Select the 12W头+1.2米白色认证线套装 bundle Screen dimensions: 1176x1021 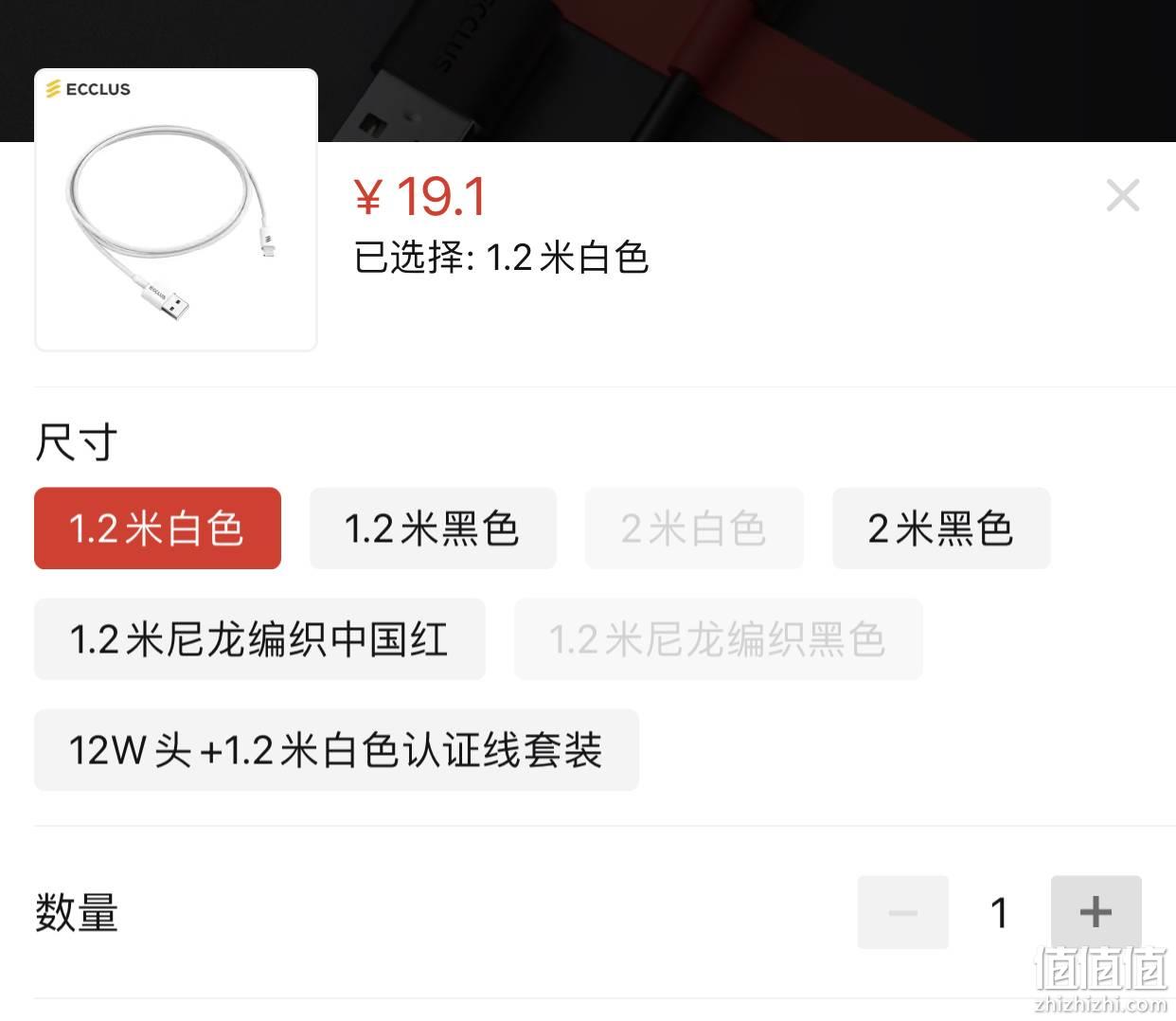click(x=336, y=750)
